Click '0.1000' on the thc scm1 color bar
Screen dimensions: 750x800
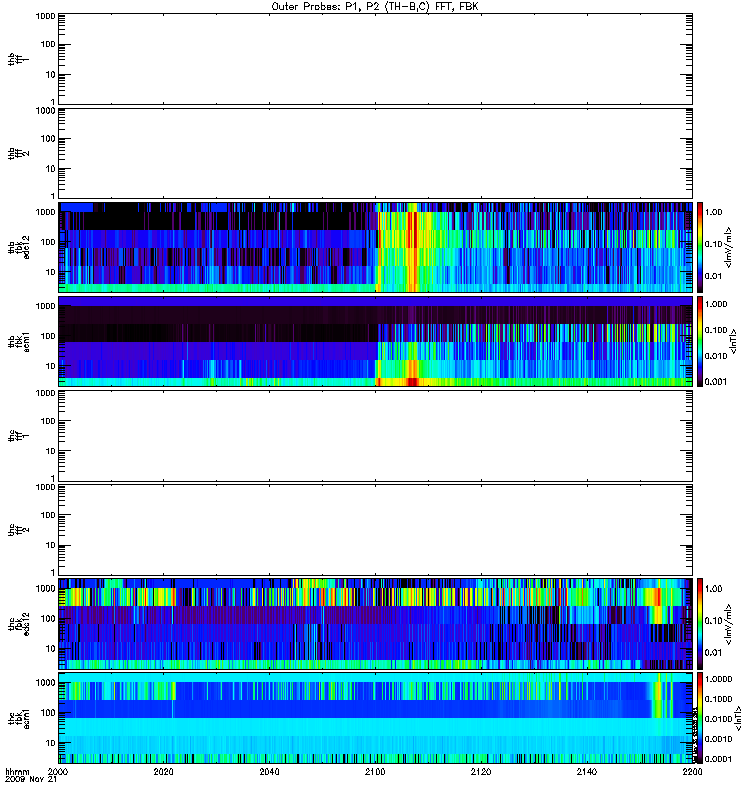click(x=718, y=699)
